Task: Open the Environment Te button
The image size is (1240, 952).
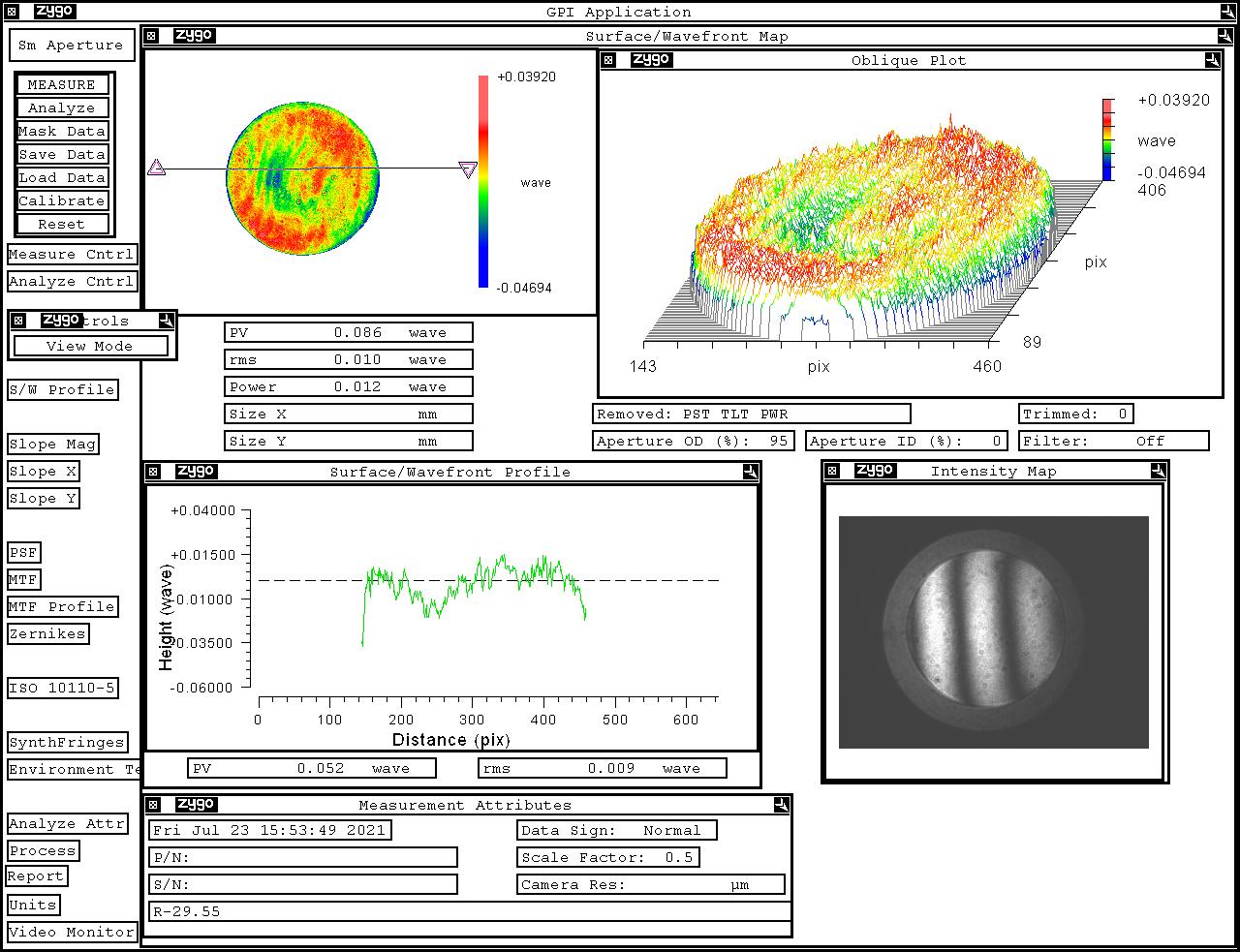Action: tap(74, 769)
